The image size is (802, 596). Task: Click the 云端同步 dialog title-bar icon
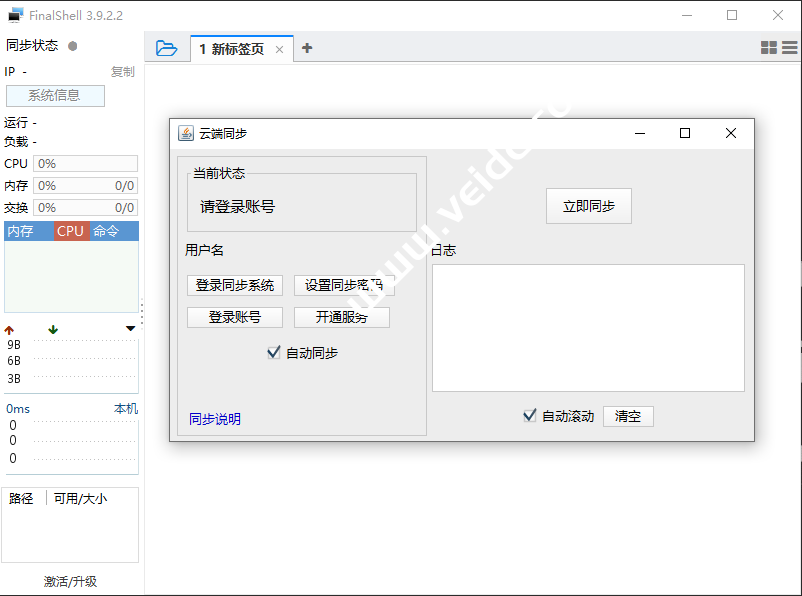coord(185,132)
